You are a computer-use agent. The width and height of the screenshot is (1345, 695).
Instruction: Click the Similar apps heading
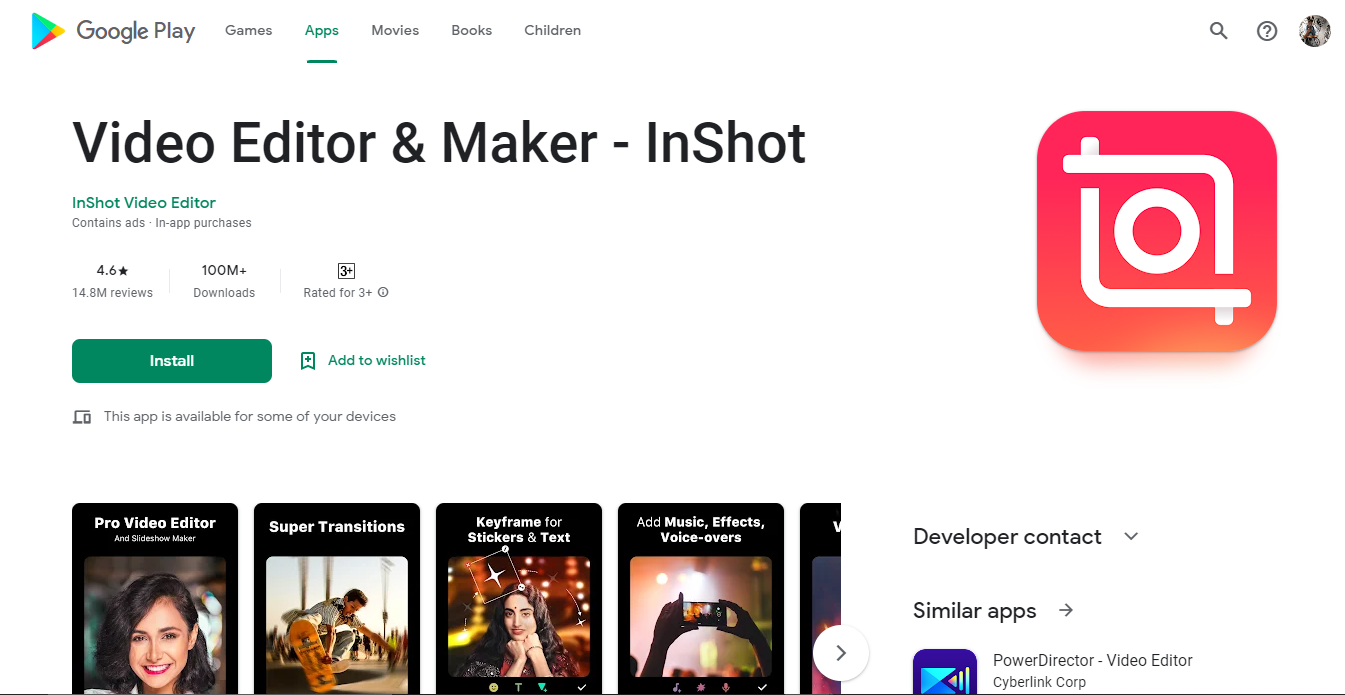point(975,611)
